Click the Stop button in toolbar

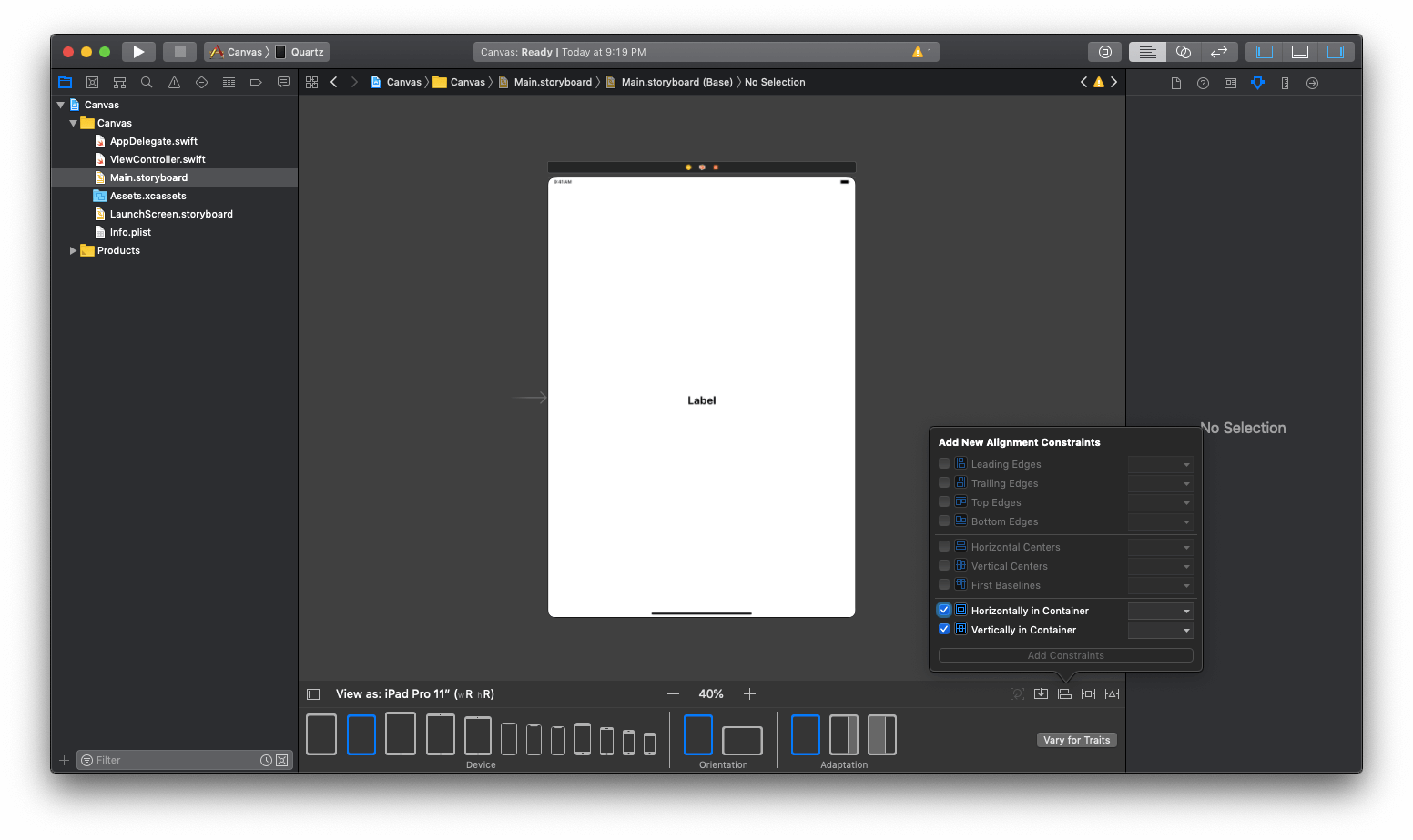(180, 52)
